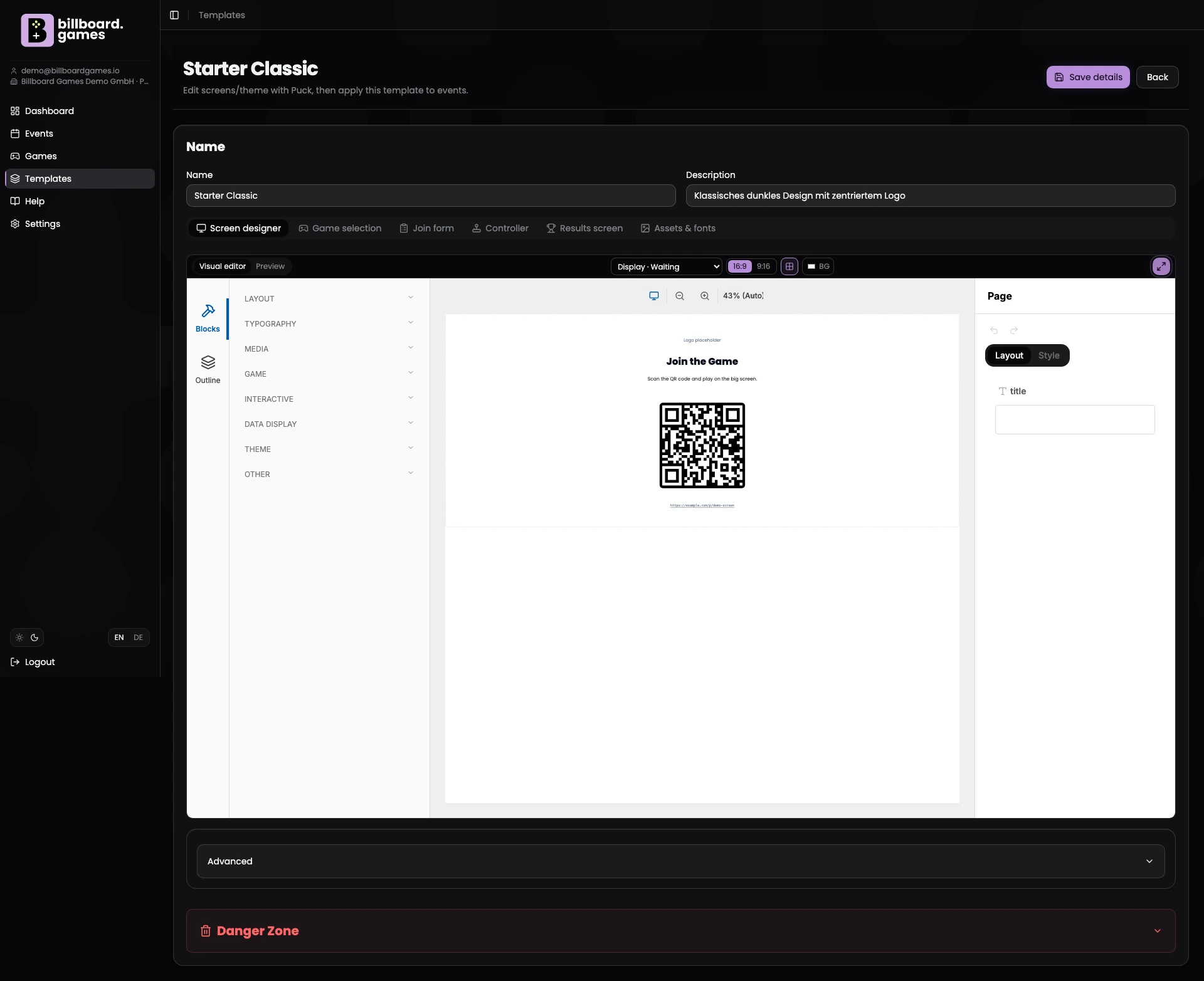This screenshot has width=1204, height=981.
Task: Switch language to DE
Action: point(138,637)
